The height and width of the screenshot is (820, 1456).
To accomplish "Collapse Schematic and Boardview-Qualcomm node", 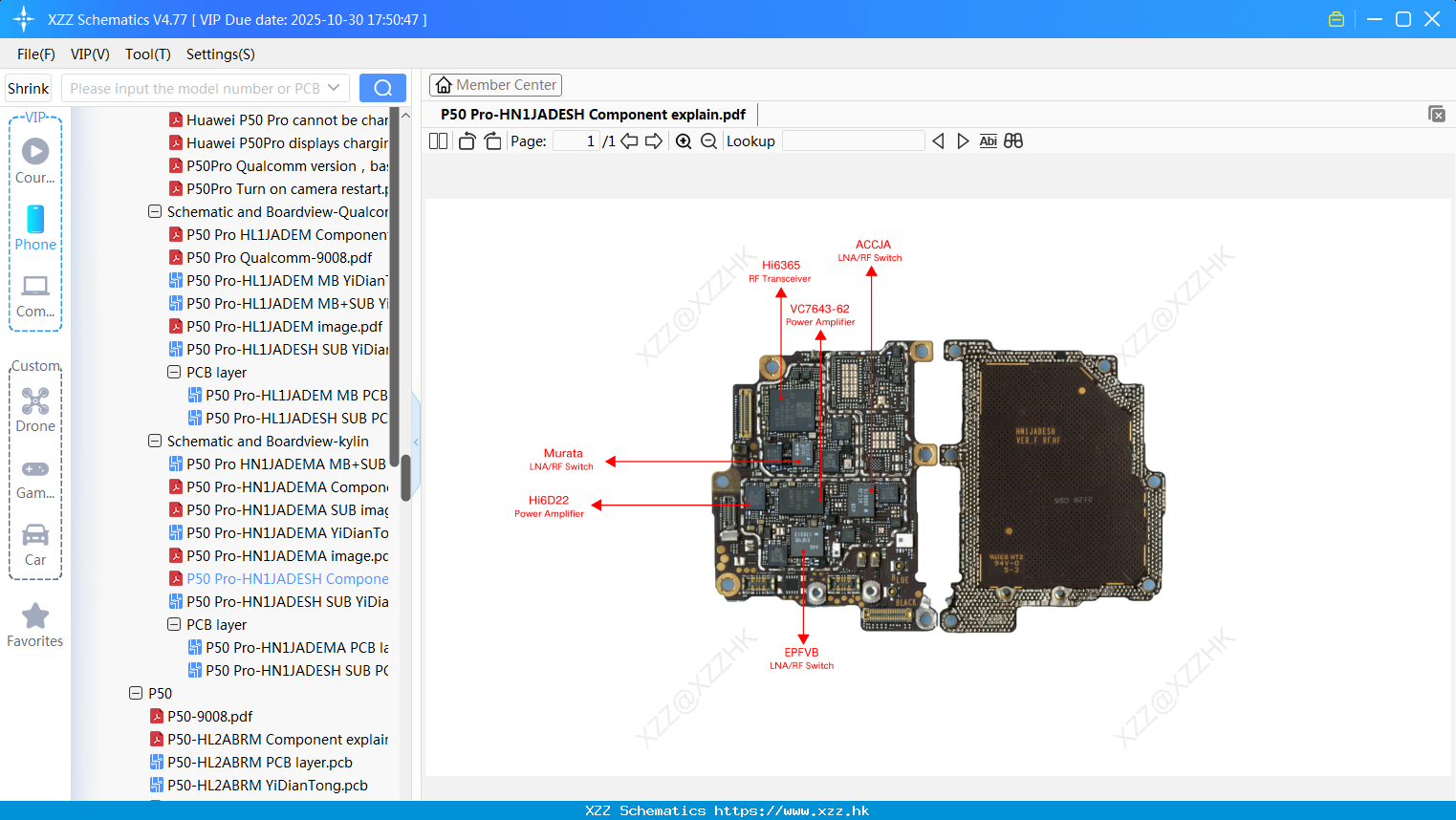I will point(155,211).
